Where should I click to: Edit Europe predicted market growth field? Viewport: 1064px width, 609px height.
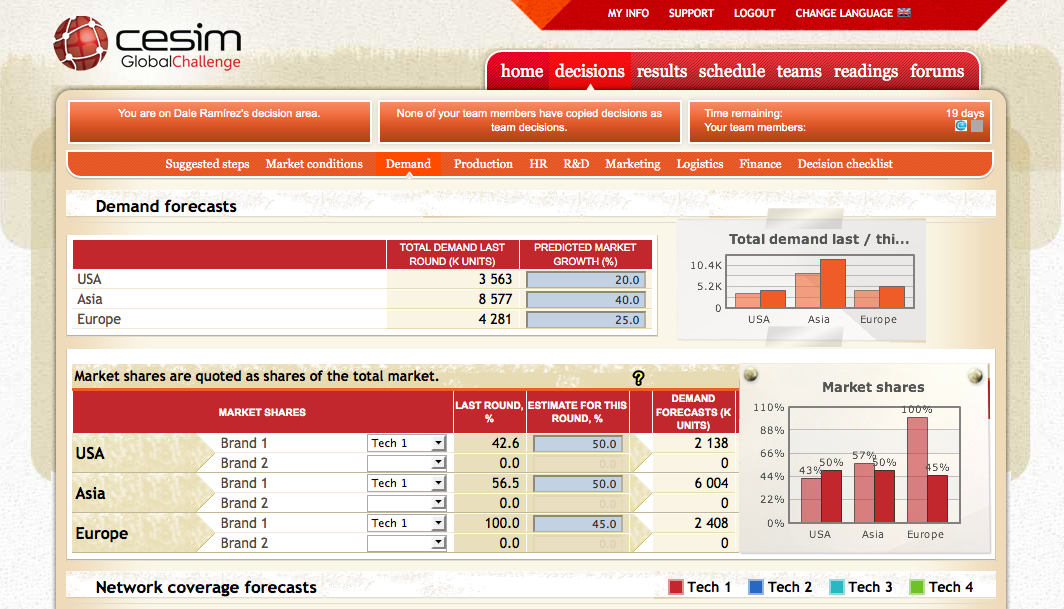(x=585, y=320)
